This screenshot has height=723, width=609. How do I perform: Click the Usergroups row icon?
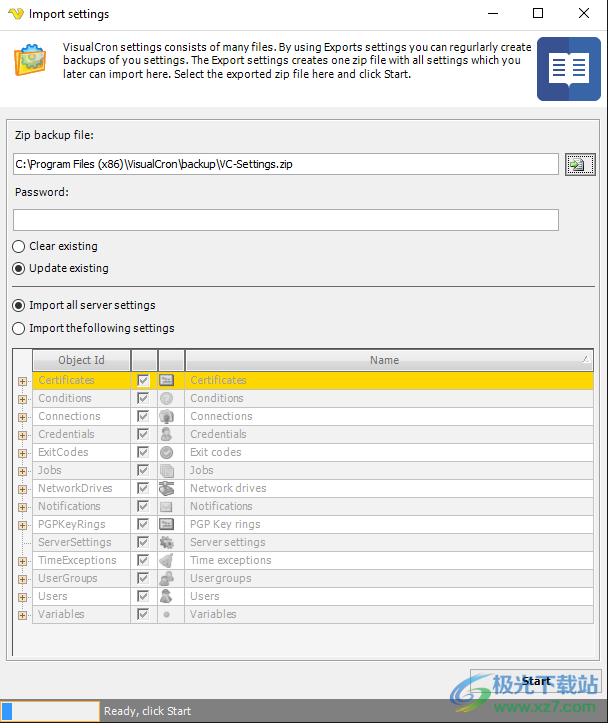coord(166,578)
